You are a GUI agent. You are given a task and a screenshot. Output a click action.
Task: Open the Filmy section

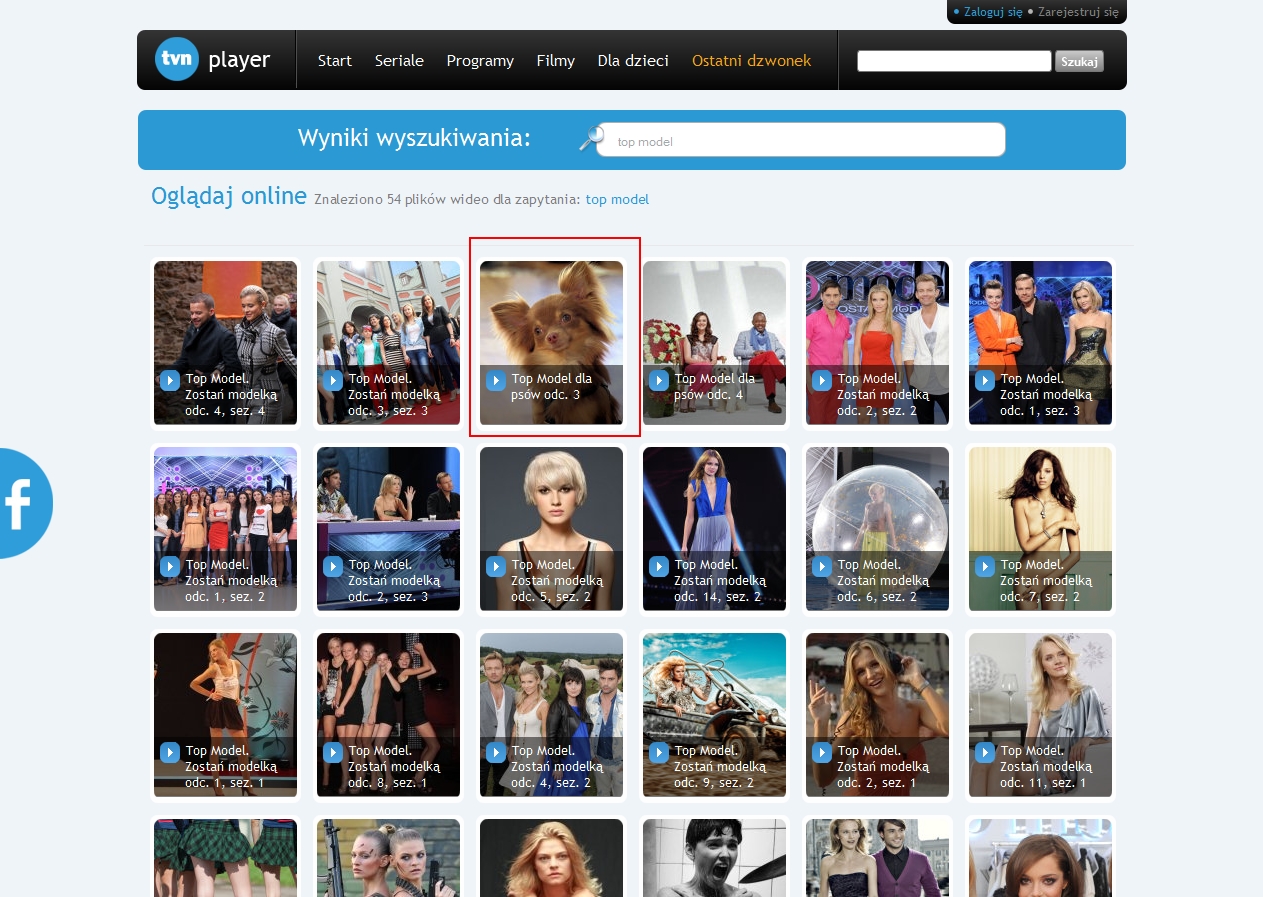[556, 61]
